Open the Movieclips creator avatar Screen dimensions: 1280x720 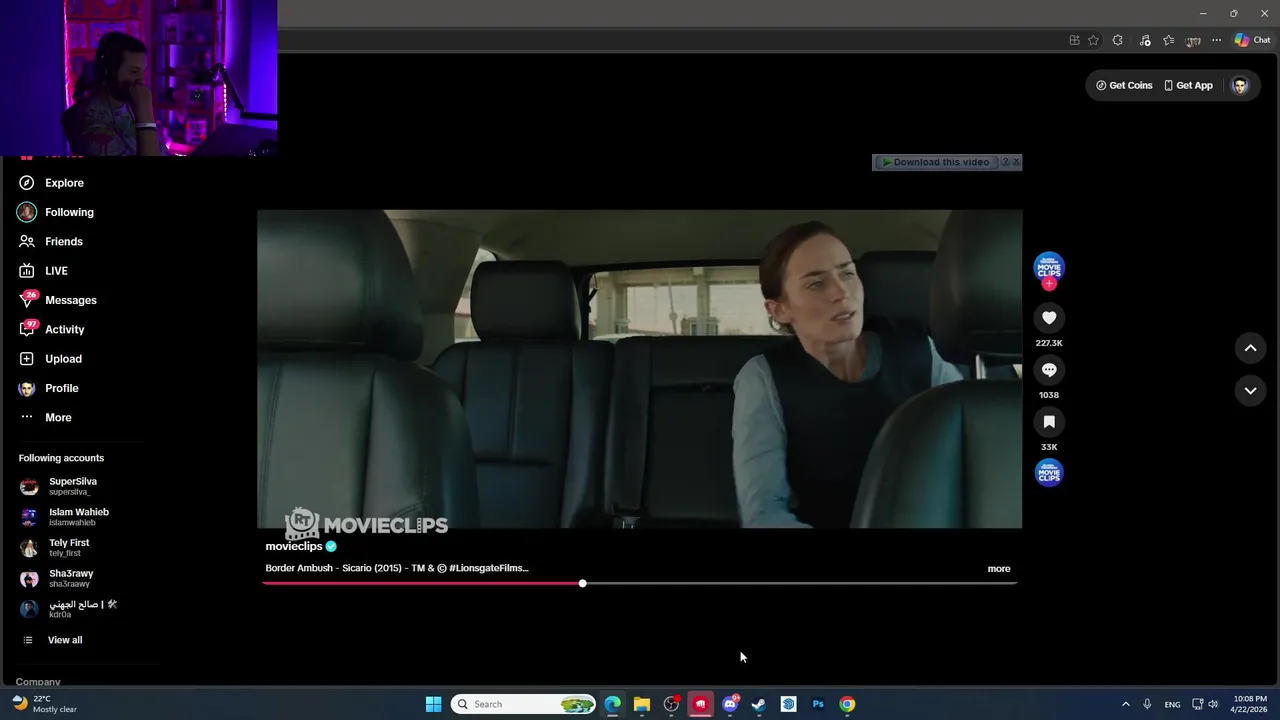coord(1049,267)
